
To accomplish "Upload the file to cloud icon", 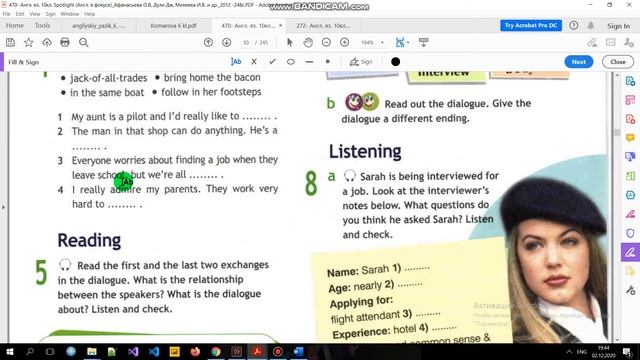I will pos(47,42).
